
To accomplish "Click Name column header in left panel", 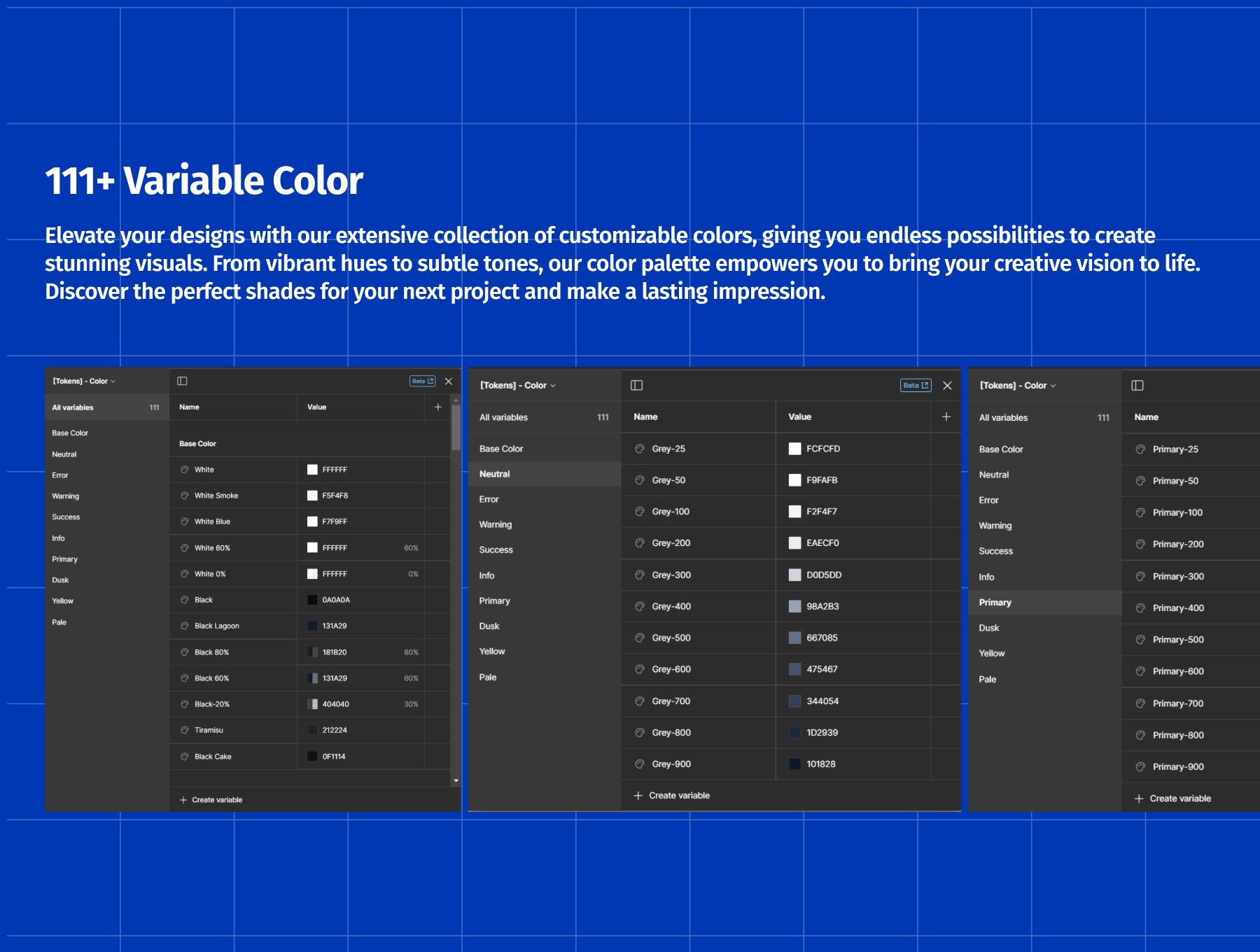I will click(x=189, y=407).
